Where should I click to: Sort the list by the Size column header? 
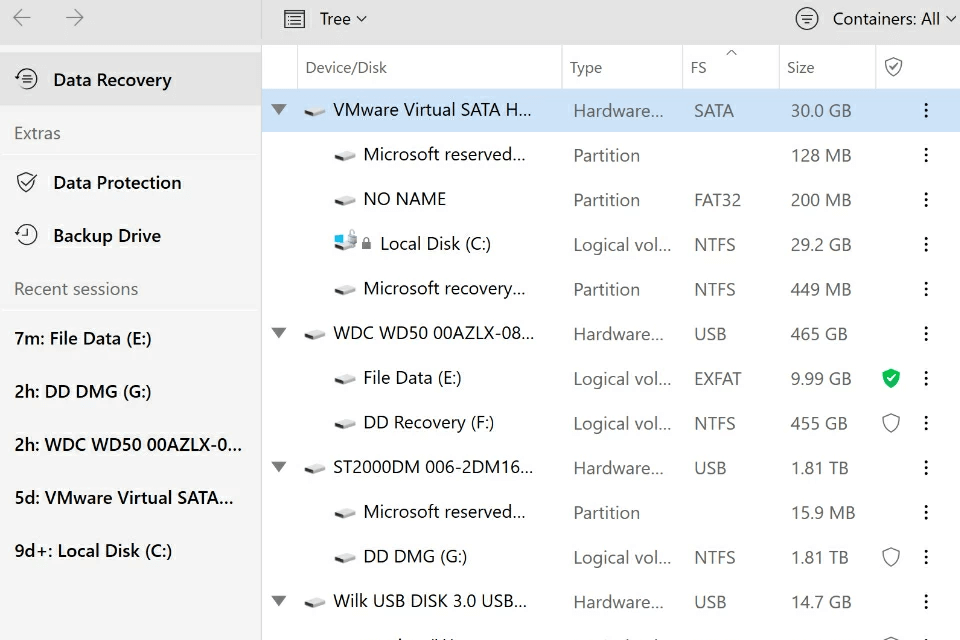[x=801, y=68]
